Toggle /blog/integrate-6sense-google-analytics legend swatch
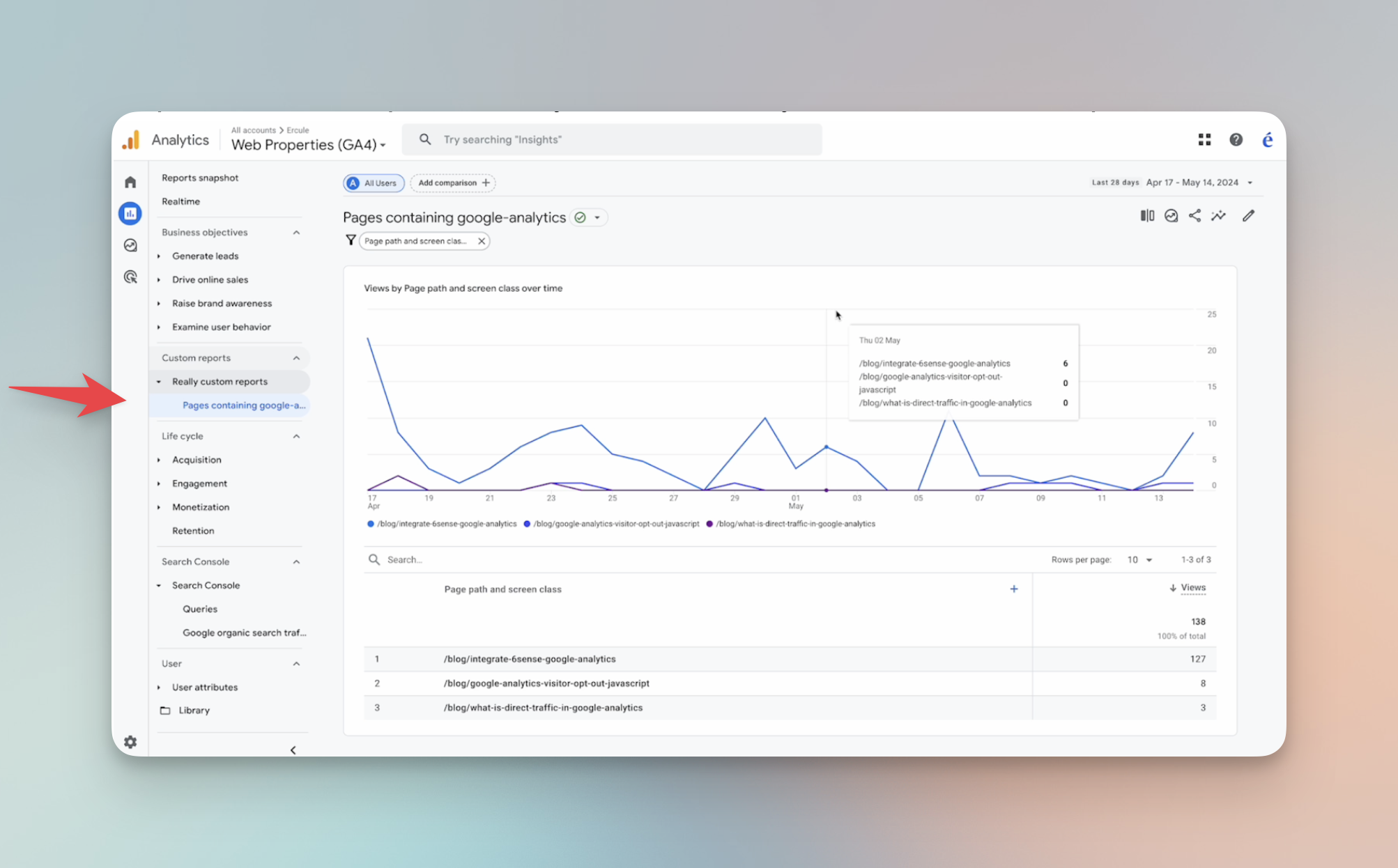 point(371,524)
